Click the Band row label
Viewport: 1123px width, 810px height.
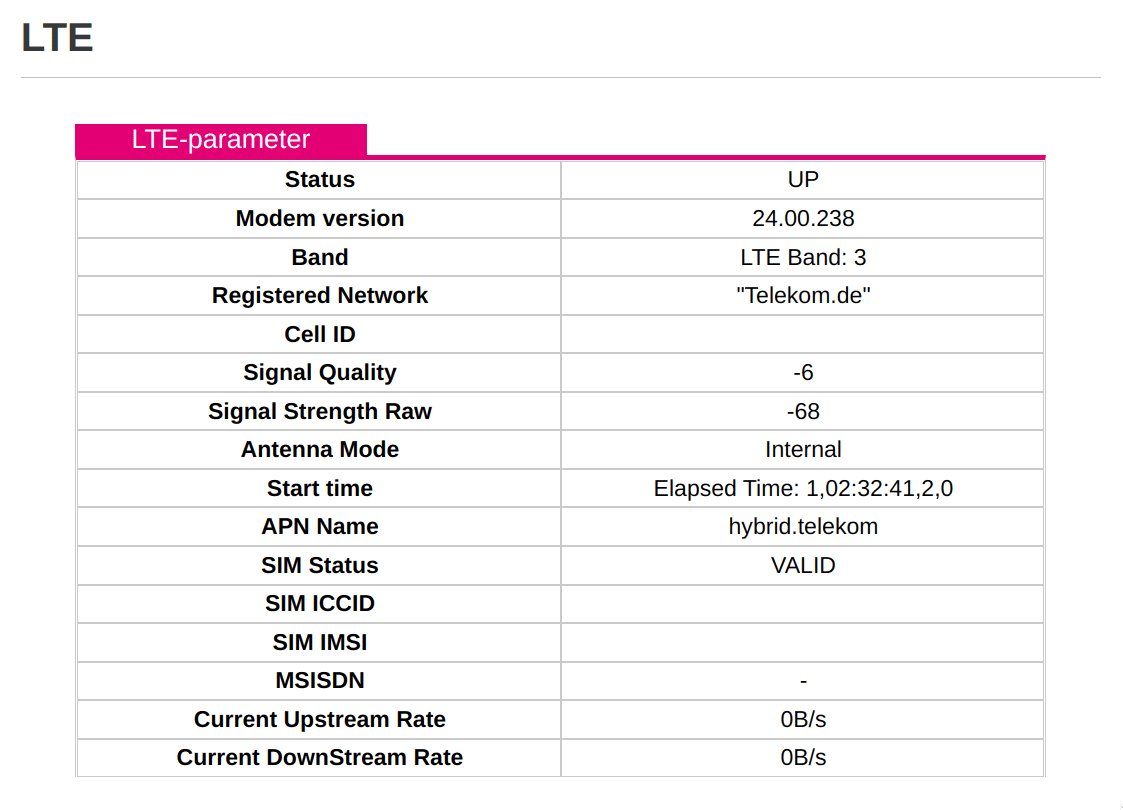point(320,257)
